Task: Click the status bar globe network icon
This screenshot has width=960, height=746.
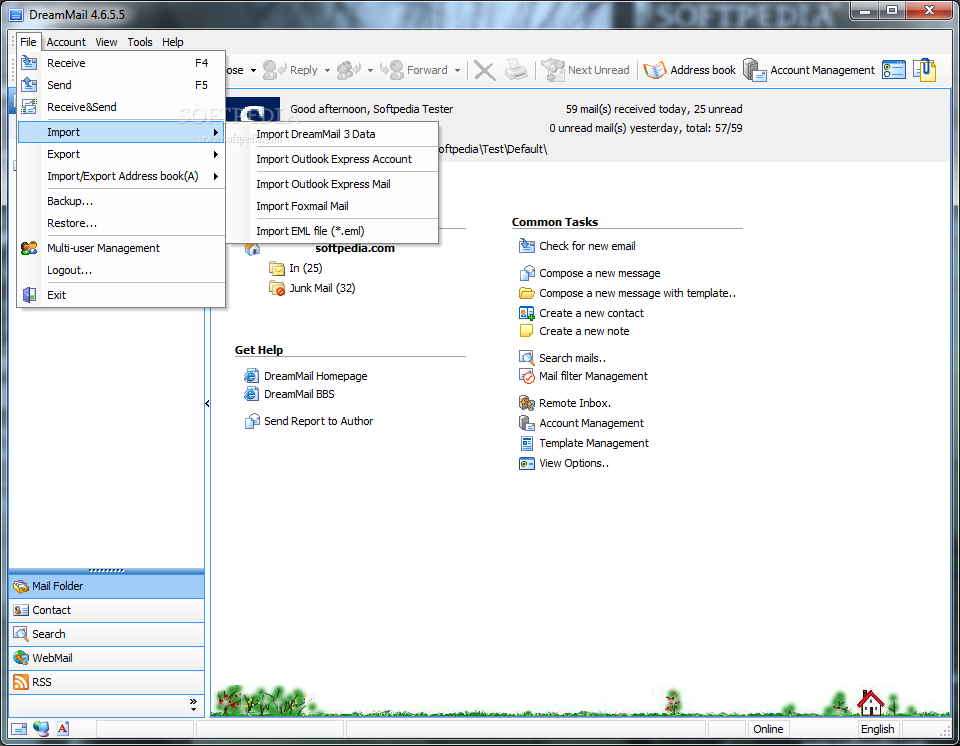Action: tap(41, 728)
